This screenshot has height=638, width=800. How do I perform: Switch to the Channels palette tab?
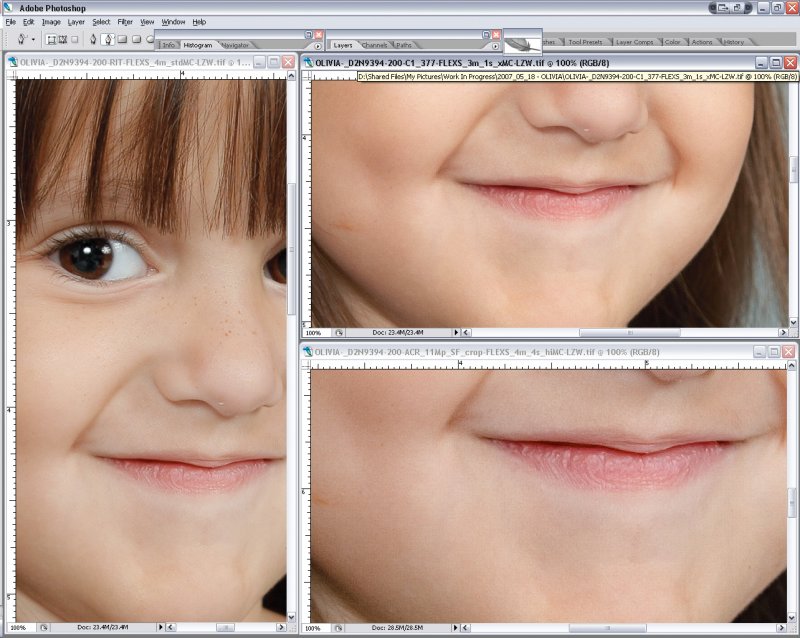374,45
